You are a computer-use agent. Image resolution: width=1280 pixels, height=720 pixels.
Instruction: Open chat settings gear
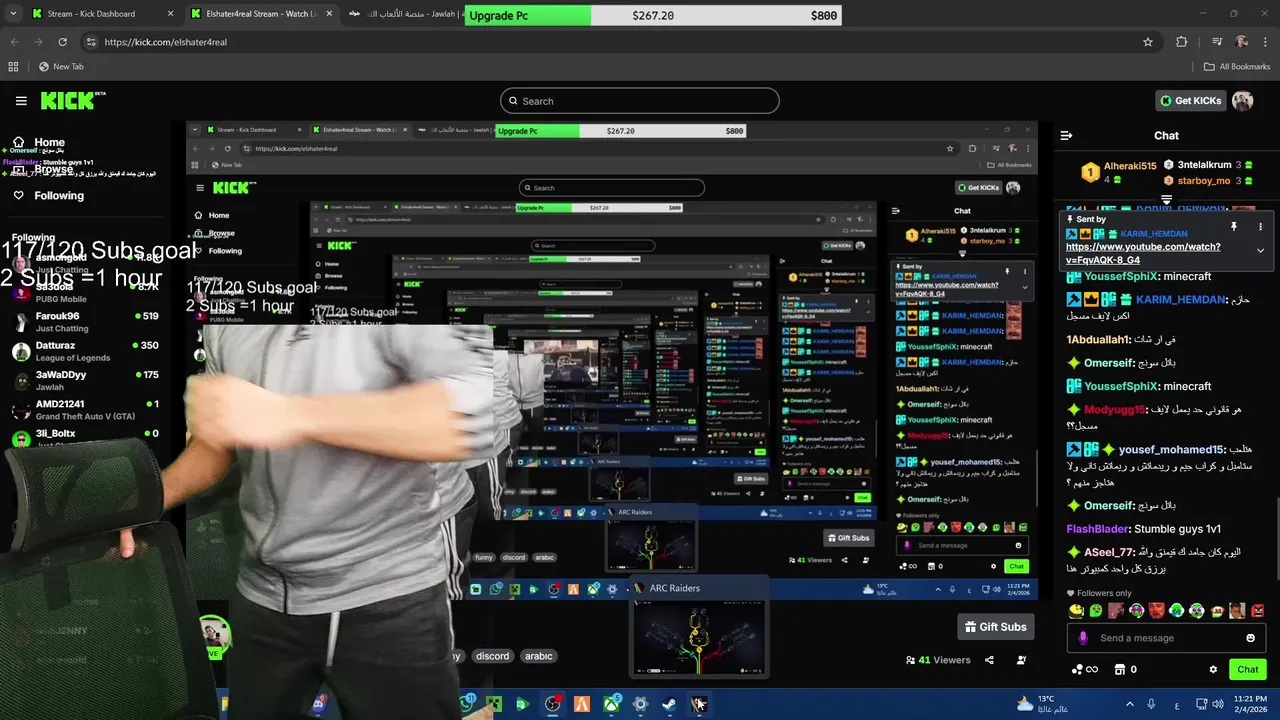[x=1213, y=669]
